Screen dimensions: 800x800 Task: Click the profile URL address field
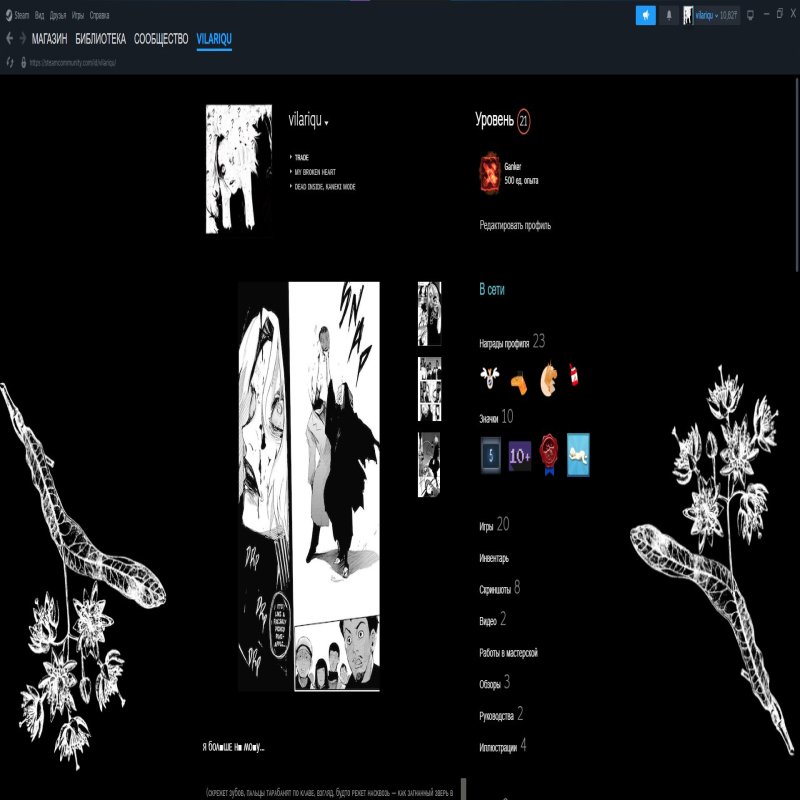[x=73, y=62]
